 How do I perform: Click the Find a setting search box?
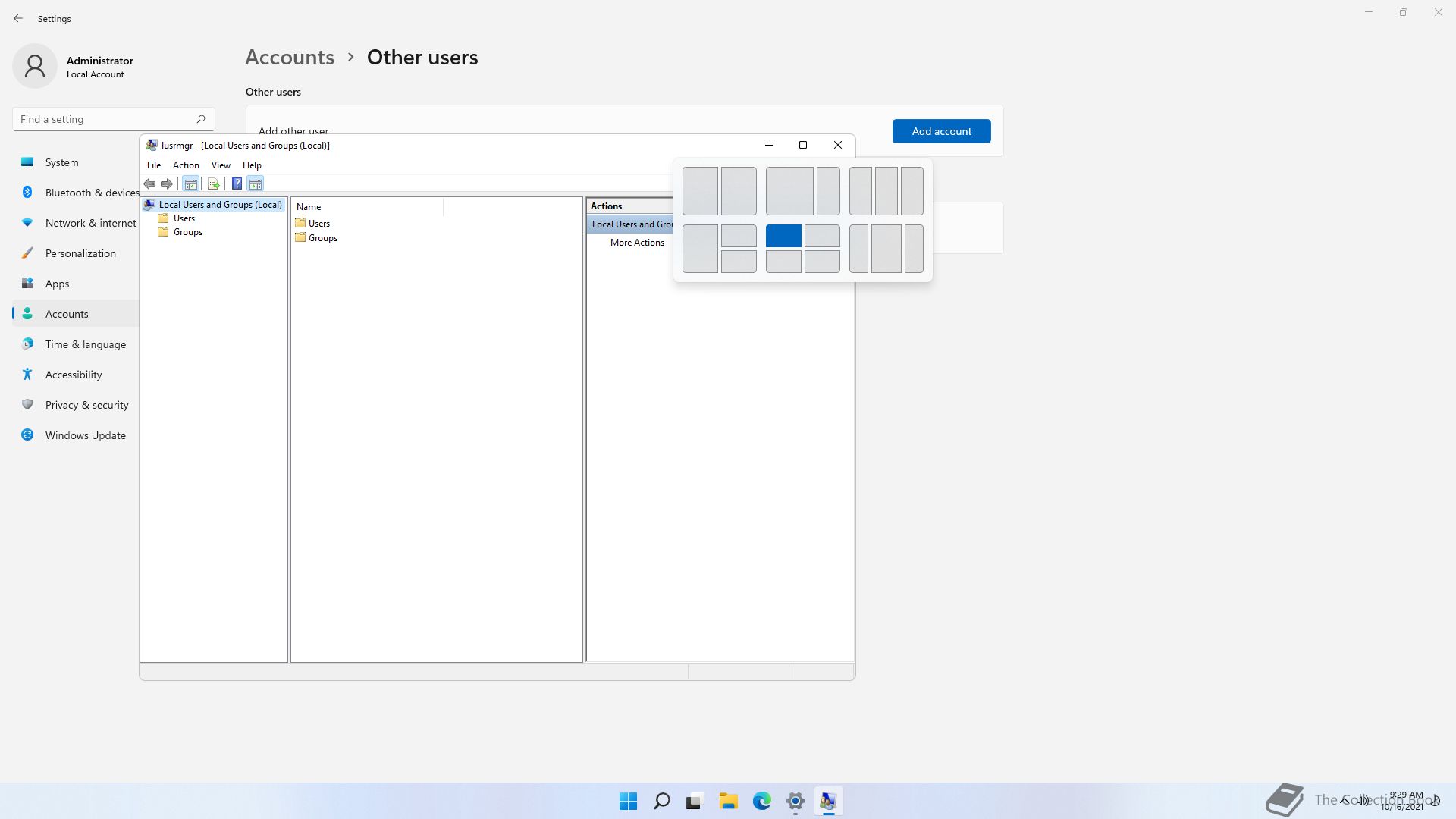[x=114, y=119]
